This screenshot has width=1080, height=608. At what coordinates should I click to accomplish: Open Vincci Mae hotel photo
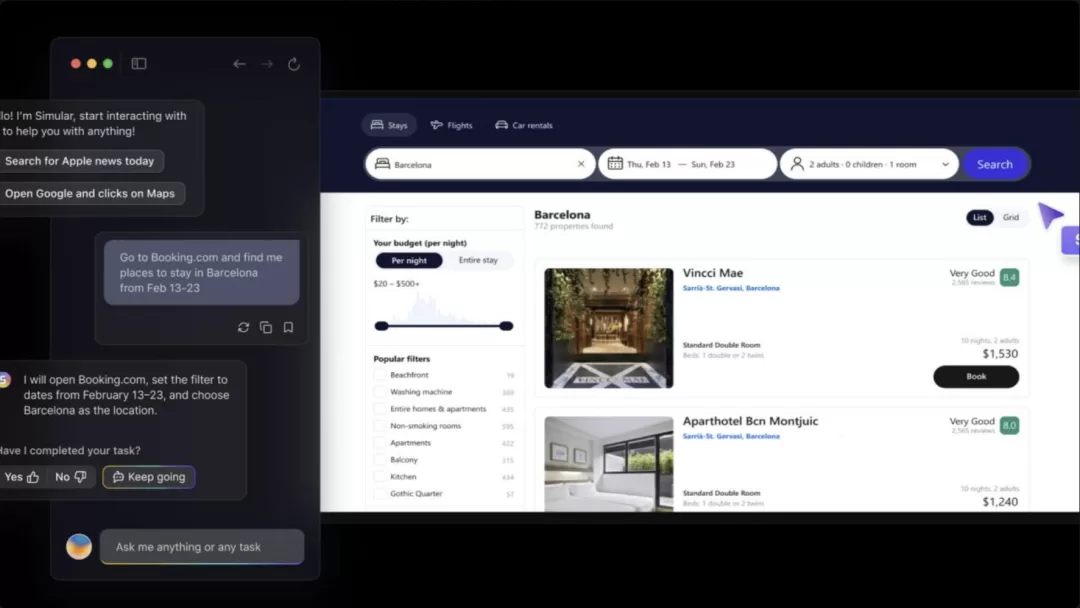(x=609, y=328)
